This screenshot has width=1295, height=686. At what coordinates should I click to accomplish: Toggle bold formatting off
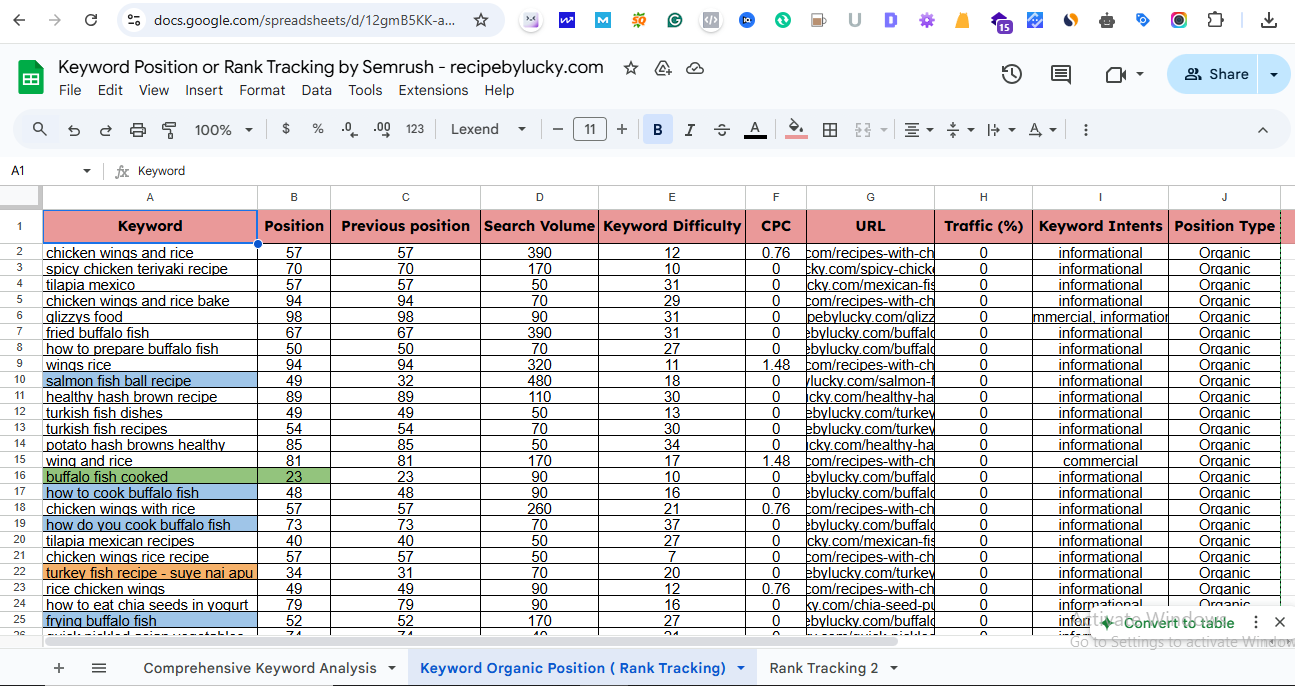click(658, 129)
